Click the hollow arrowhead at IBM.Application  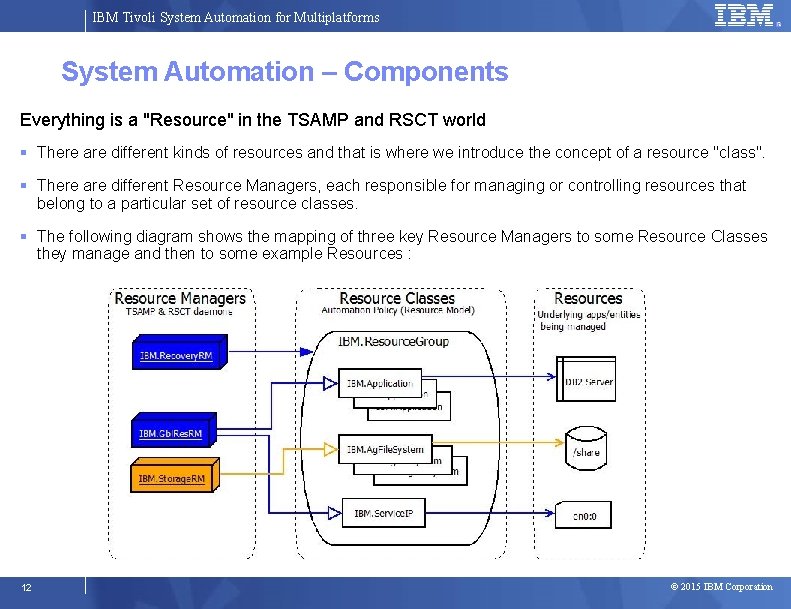click(330, 383)
